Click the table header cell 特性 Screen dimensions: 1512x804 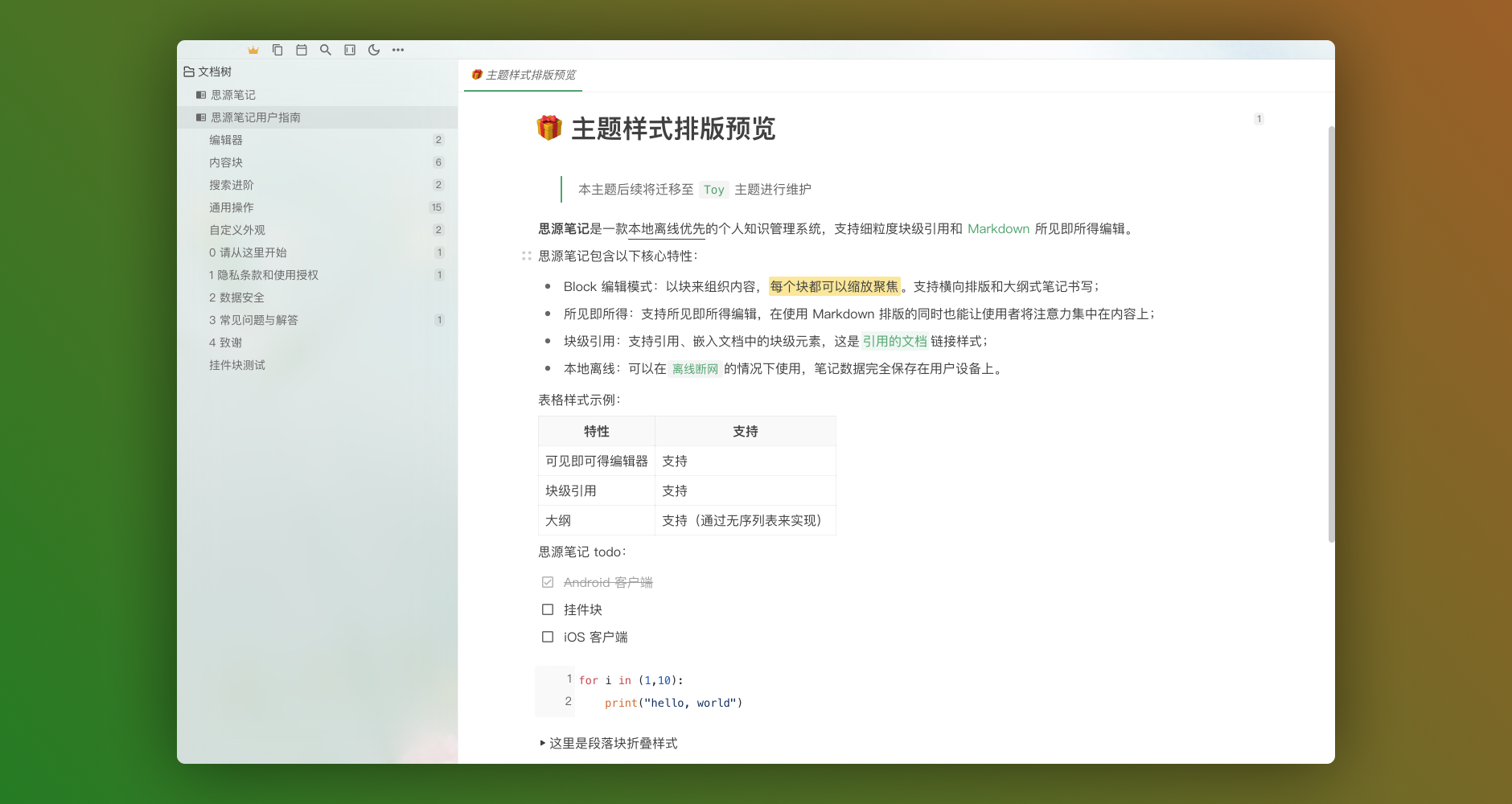pyautogui.click(x=597, y=431)
